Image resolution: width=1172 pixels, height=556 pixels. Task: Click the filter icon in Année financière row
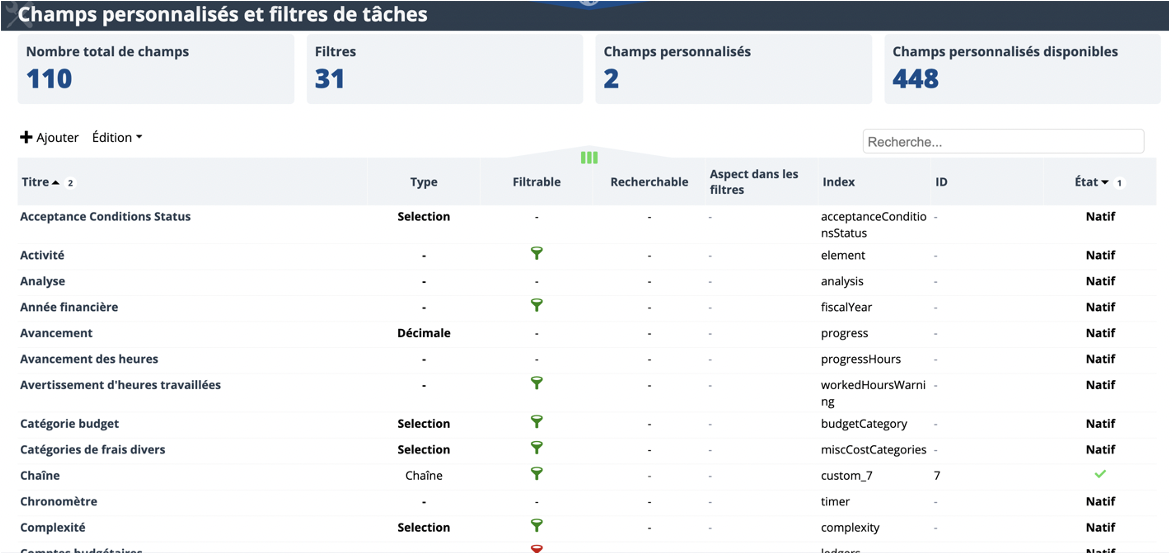point(536,305)
